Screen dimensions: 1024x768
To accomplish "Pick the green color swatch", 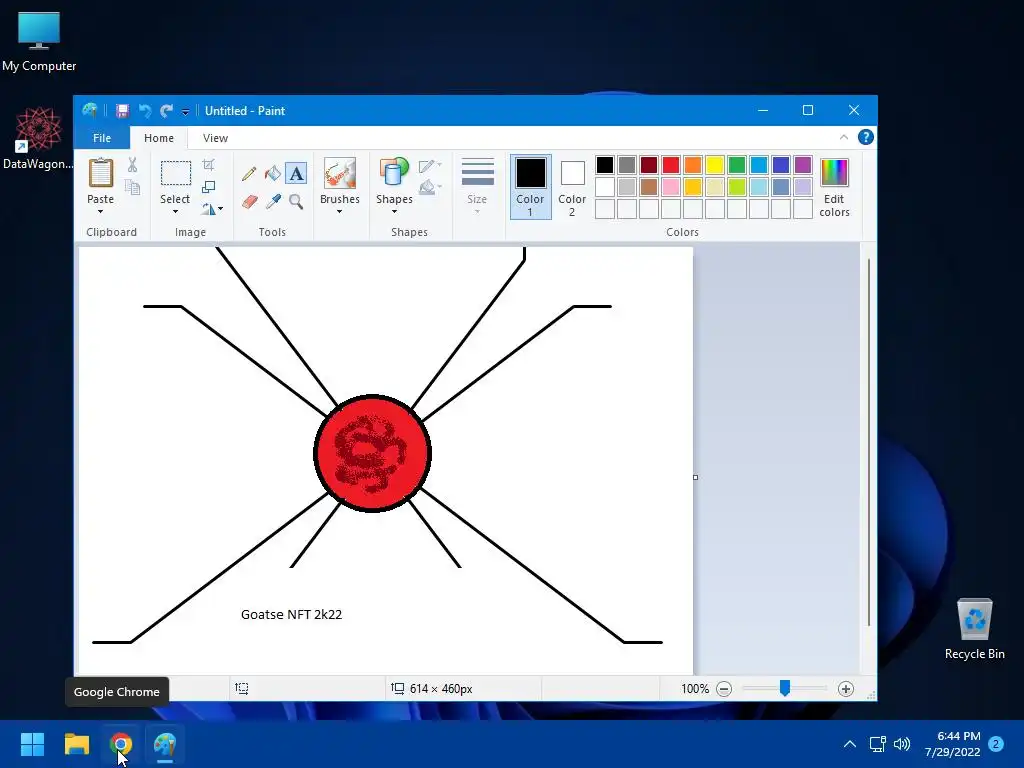I will [x=737, y=165].
